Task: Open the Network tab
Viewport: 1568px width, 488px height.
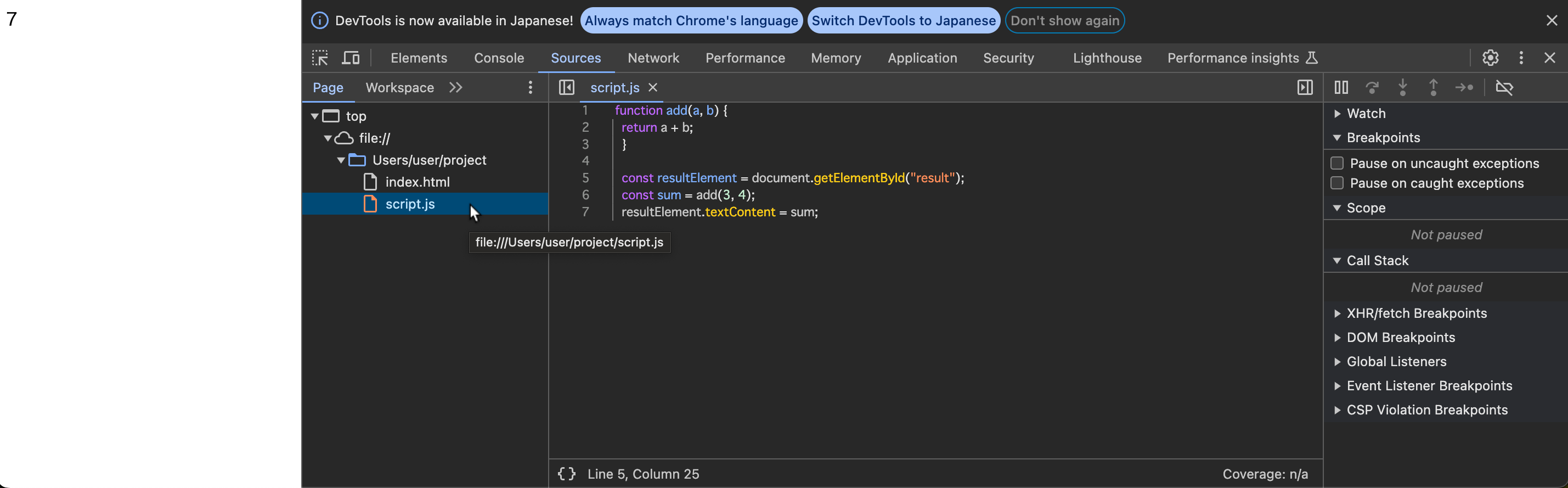Action: click(652, 58)
